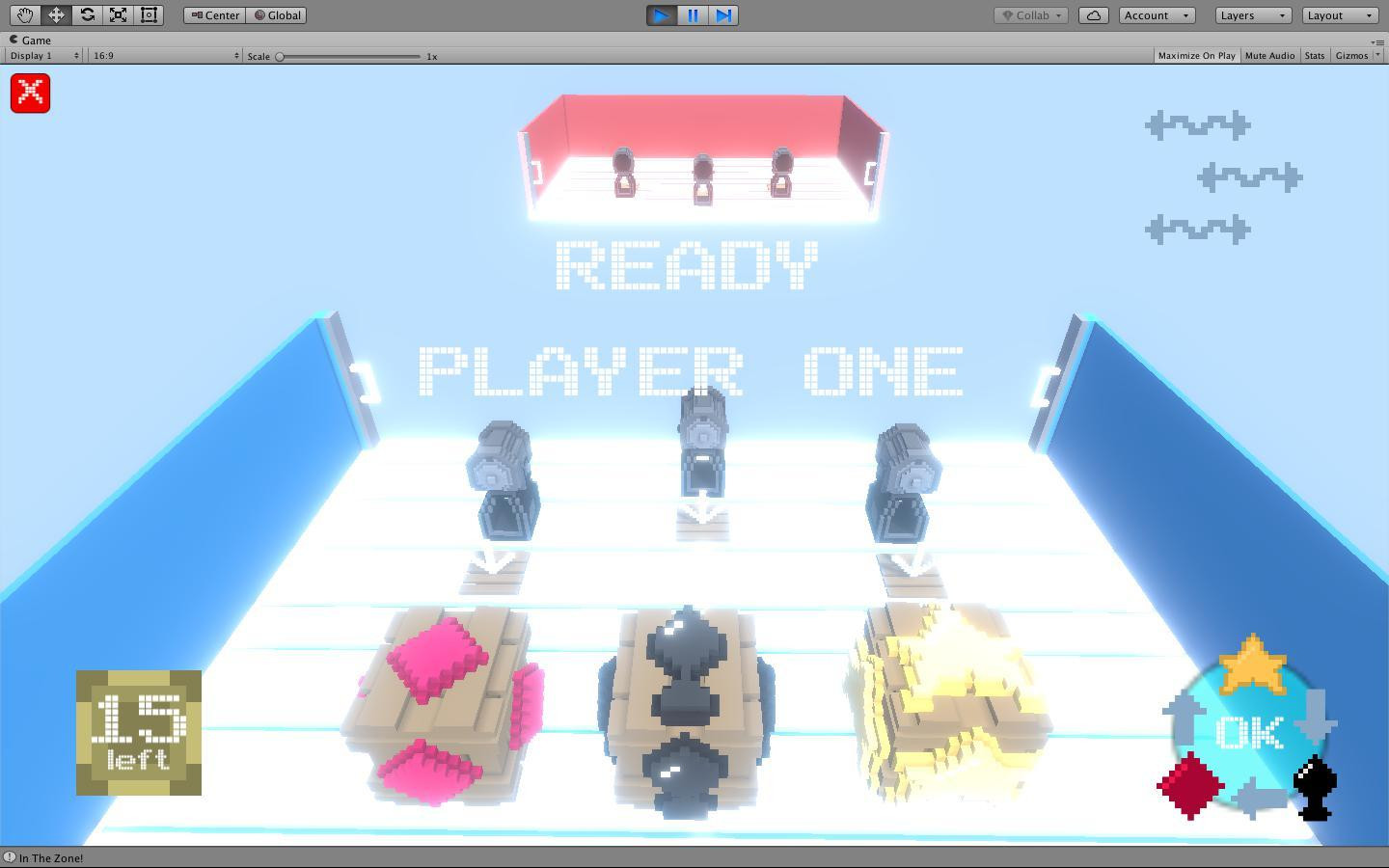The image size is (1389, 868).
Task: Click the In The Zone! status message
Action: pos(51,858)
